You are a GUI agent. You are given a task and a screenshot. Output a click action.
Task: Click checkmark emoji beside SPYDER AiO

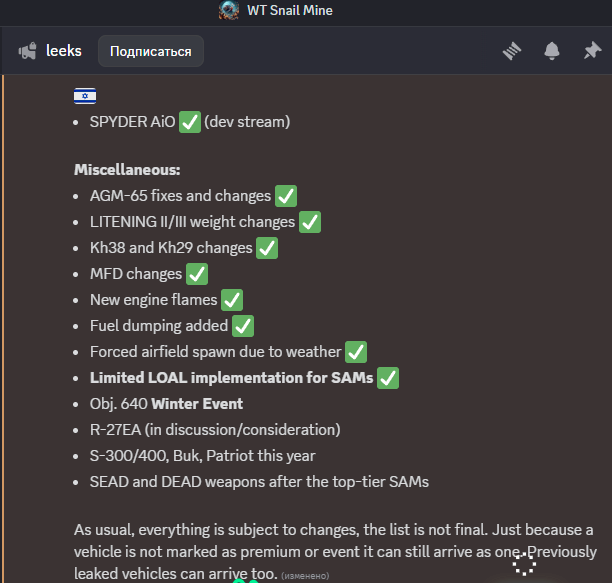click(x=190, y=123)
